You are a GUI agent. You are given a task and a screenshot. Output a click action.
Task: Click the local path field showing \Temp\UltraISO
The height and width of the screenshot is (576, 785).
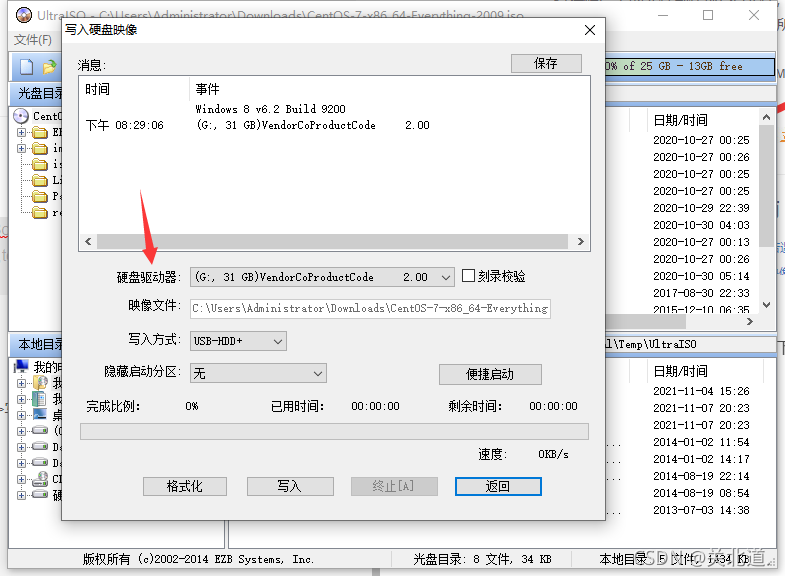[x=690, y=344]
